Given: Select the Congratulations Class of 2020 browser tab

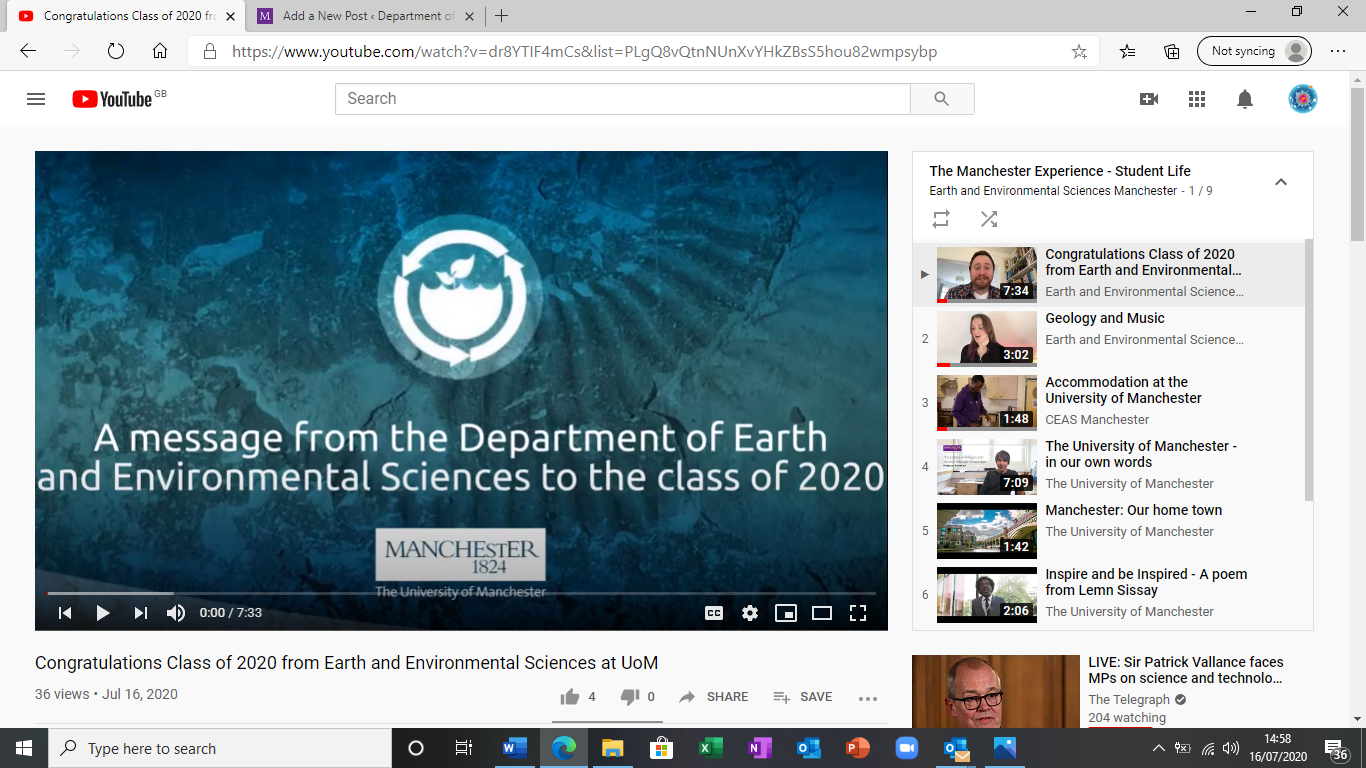Looking at the screenshot, I should [125, 16].
